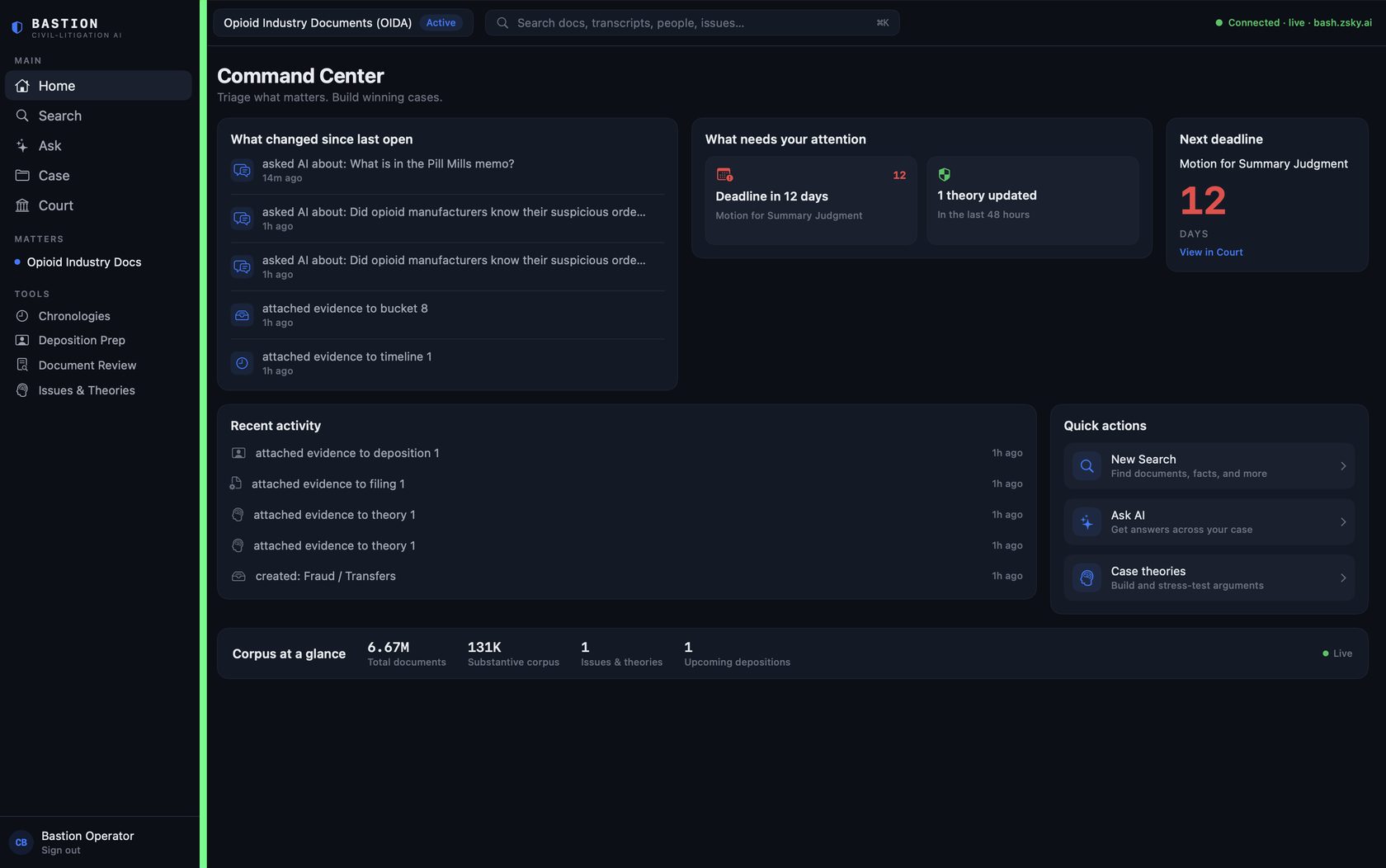
Task: Open the Document Review tool
Action: point(87,365)
